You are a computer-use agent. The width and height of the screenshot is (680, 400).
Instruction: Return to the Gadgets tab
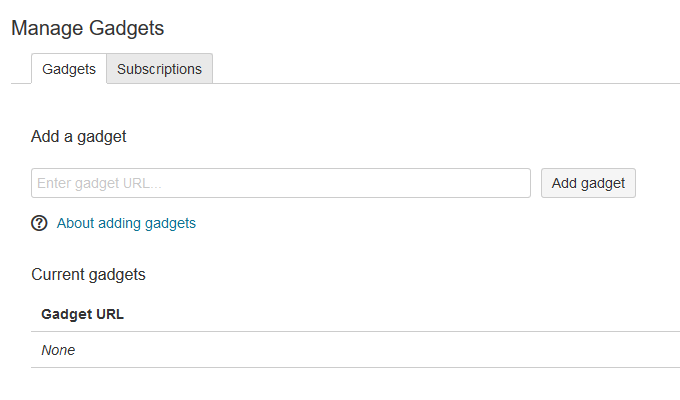point(69,69)
